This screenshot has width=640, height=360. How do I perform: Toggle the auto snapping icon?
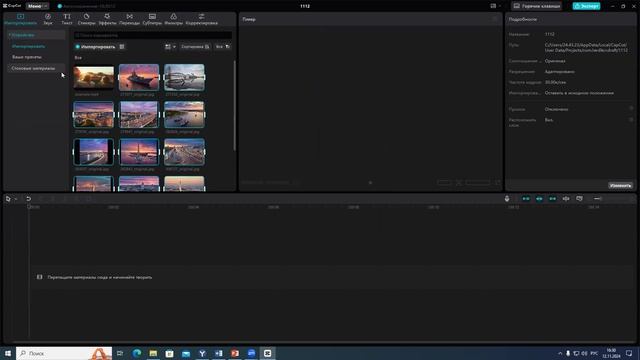point(539,199)
